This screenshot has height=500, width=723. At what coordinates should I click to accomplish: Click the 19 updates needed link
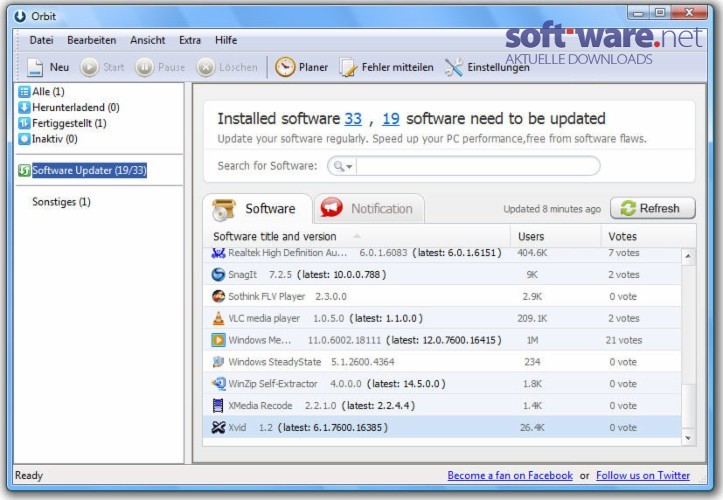[391, 119]
